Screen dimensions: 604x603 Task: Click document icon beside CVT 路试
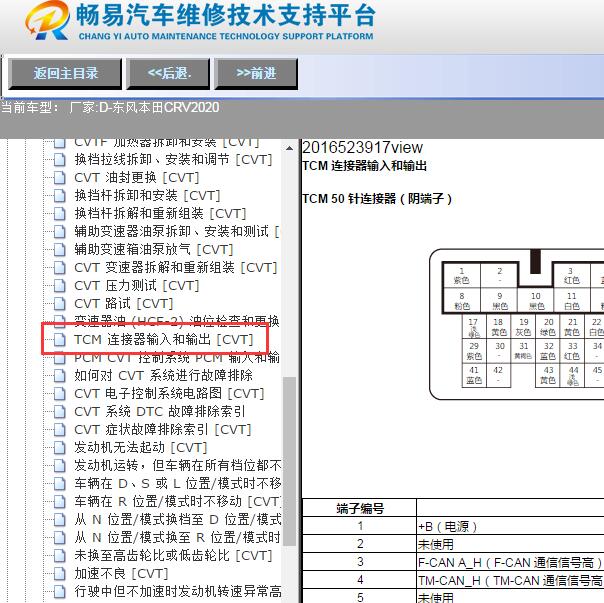[60, 304]
